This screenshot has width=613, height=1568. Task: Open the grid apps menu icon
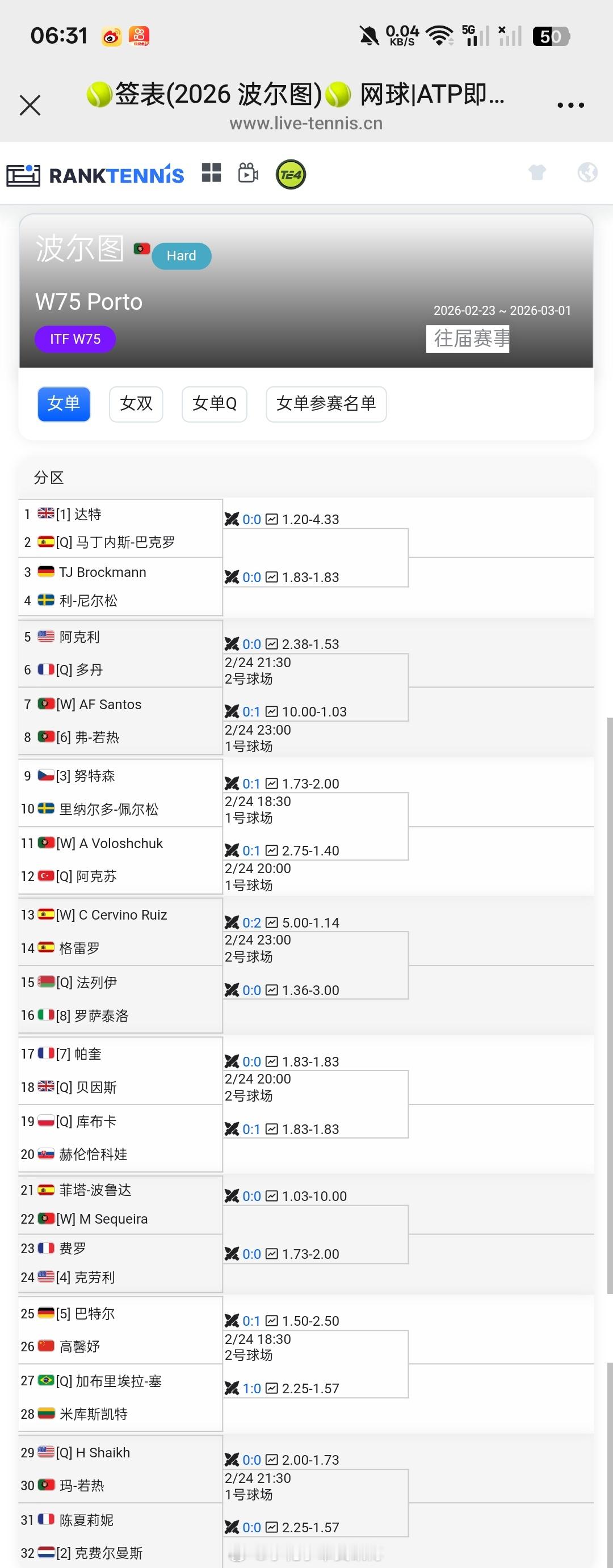point(212,174)
